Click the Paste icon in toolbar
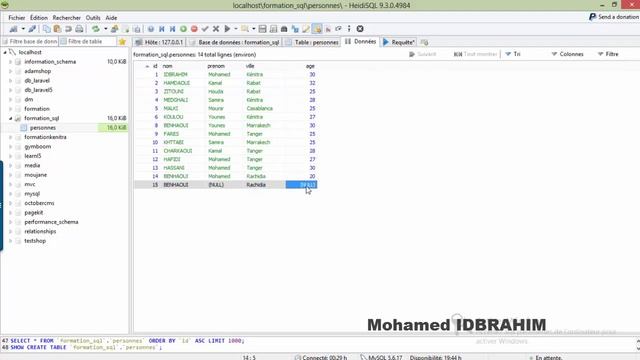Viewport: 640px width, 360px height. (57, 29)
